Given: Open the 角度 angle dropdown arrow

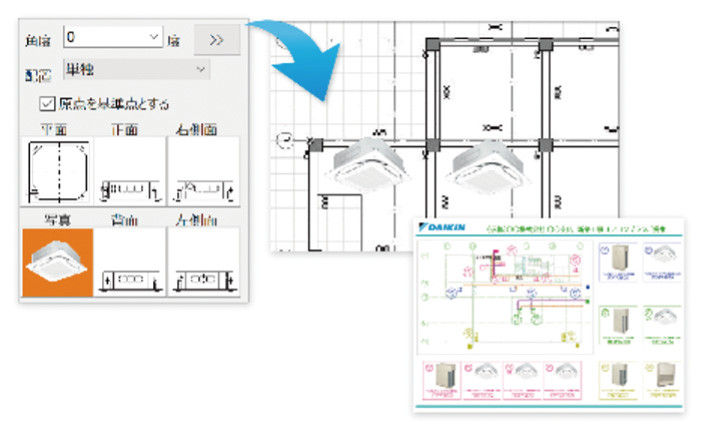Looking at the screenshot, I should click(x=154, y=37).
